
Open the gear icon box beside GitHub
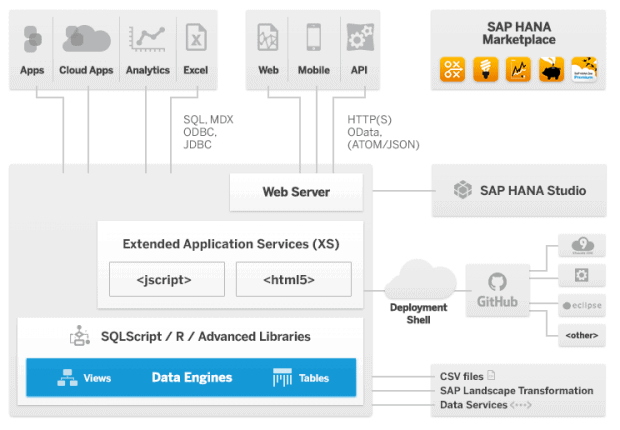tap(582, 275)
